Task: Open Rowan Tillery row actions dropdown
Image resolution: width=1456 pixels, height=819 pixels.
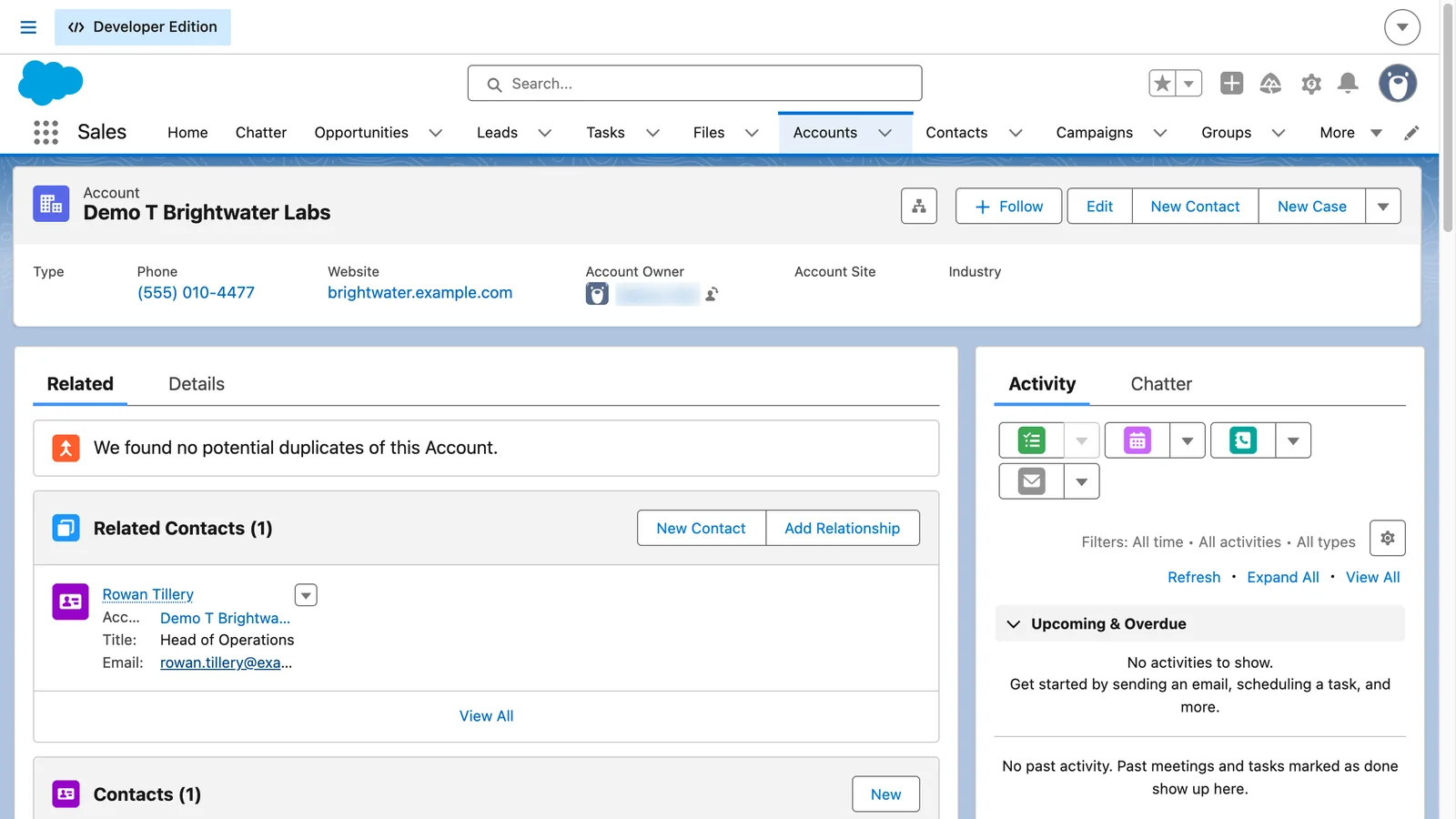Action: point(306,595)
